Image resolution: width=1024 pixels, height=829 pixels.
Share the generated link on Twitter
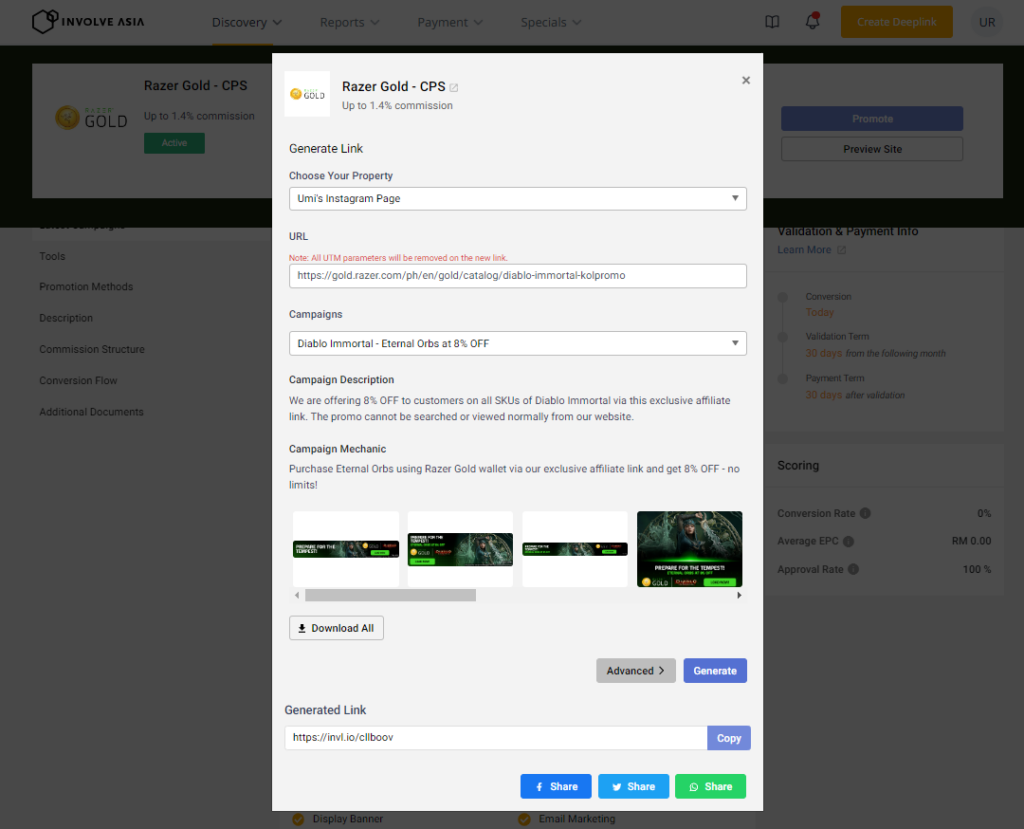pyautogui.click(x=633, y=786)
